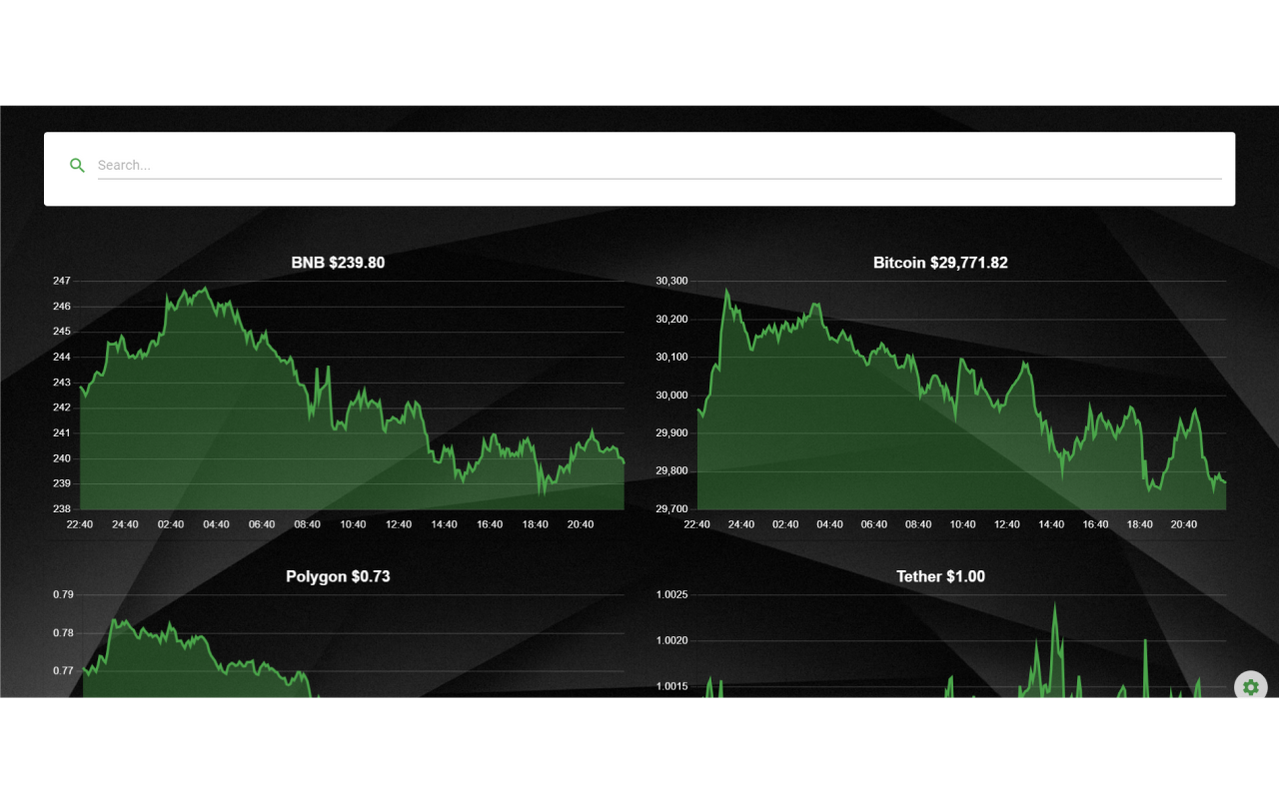Viewport: 1280px width, 800px height.
Task: Click the 29,700 axis label on the Bitcoin chart
Action: (x=672, y=509)
